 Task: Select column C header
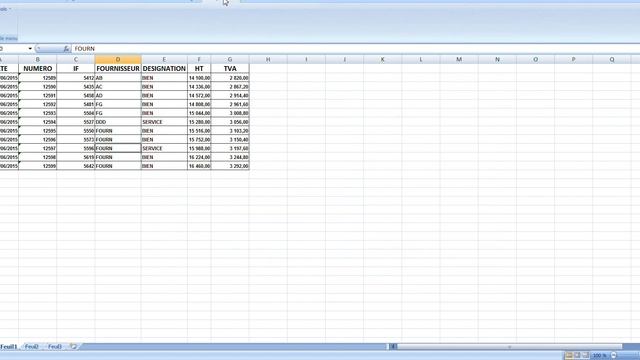tap(76, 60)
